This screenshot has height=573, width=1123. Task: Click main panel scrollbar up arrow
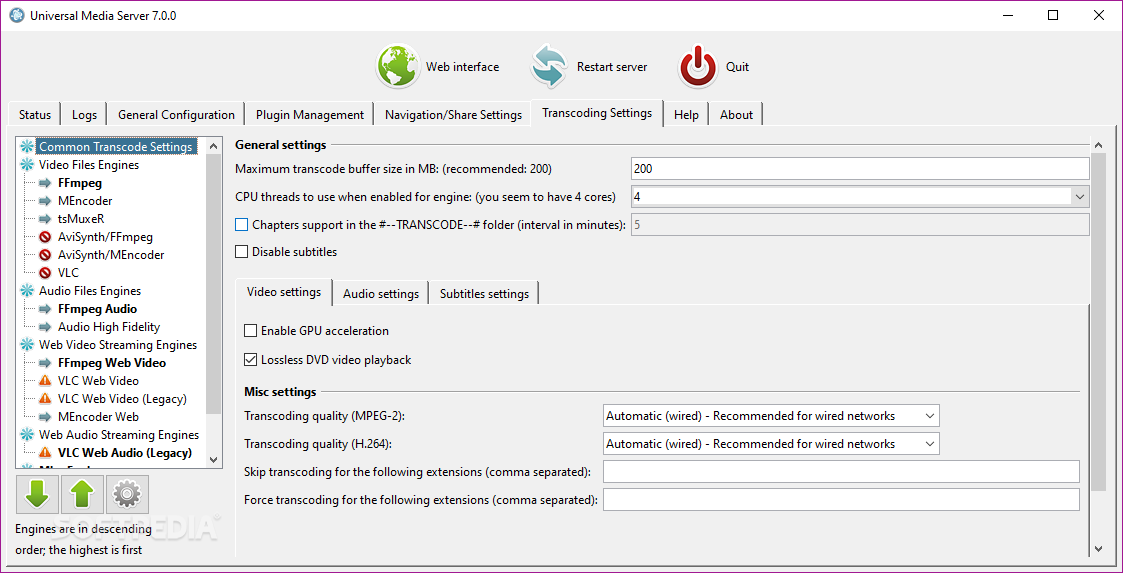pyautogui.click(x=1099, y=145)
